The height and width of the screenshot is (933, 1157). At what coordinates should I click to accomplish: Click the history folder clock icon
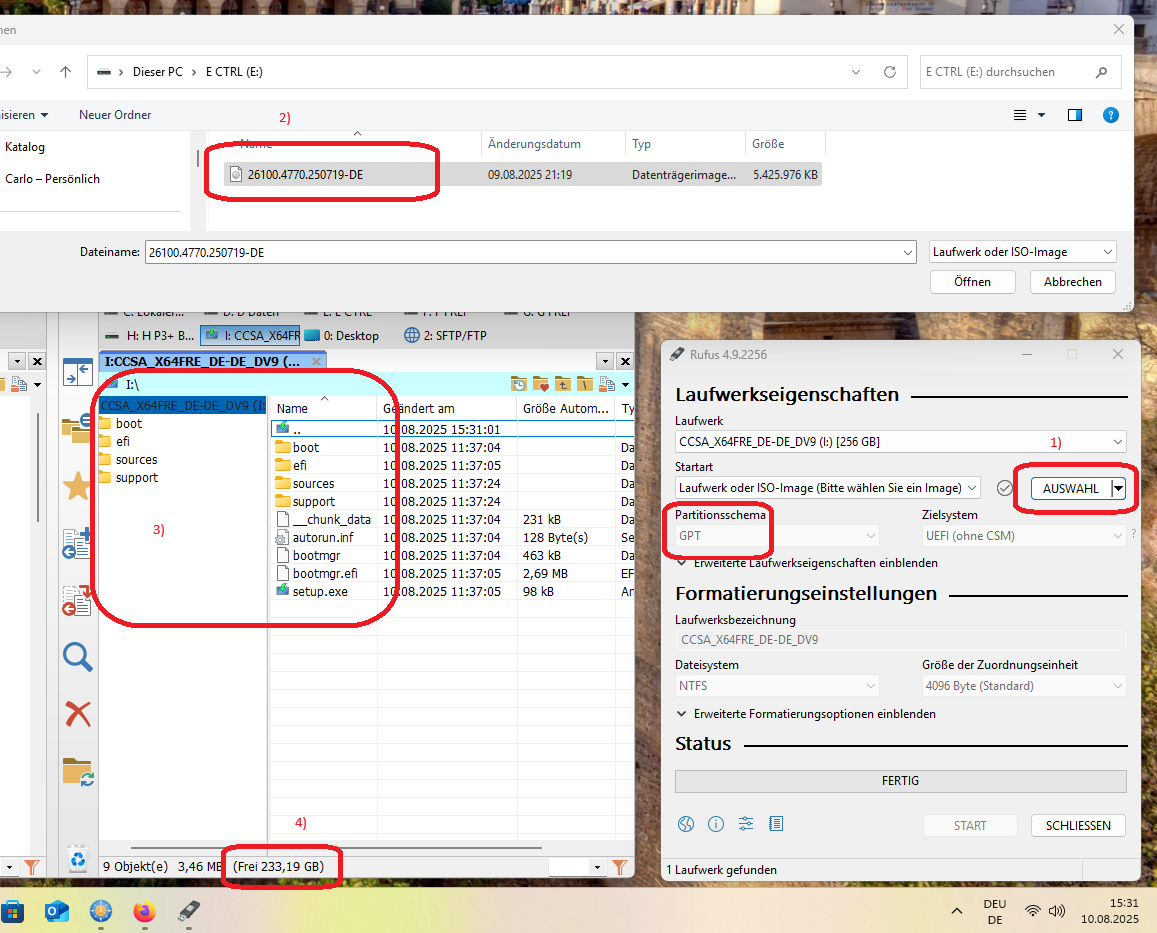pyautogui.click(x=519, y=384)
